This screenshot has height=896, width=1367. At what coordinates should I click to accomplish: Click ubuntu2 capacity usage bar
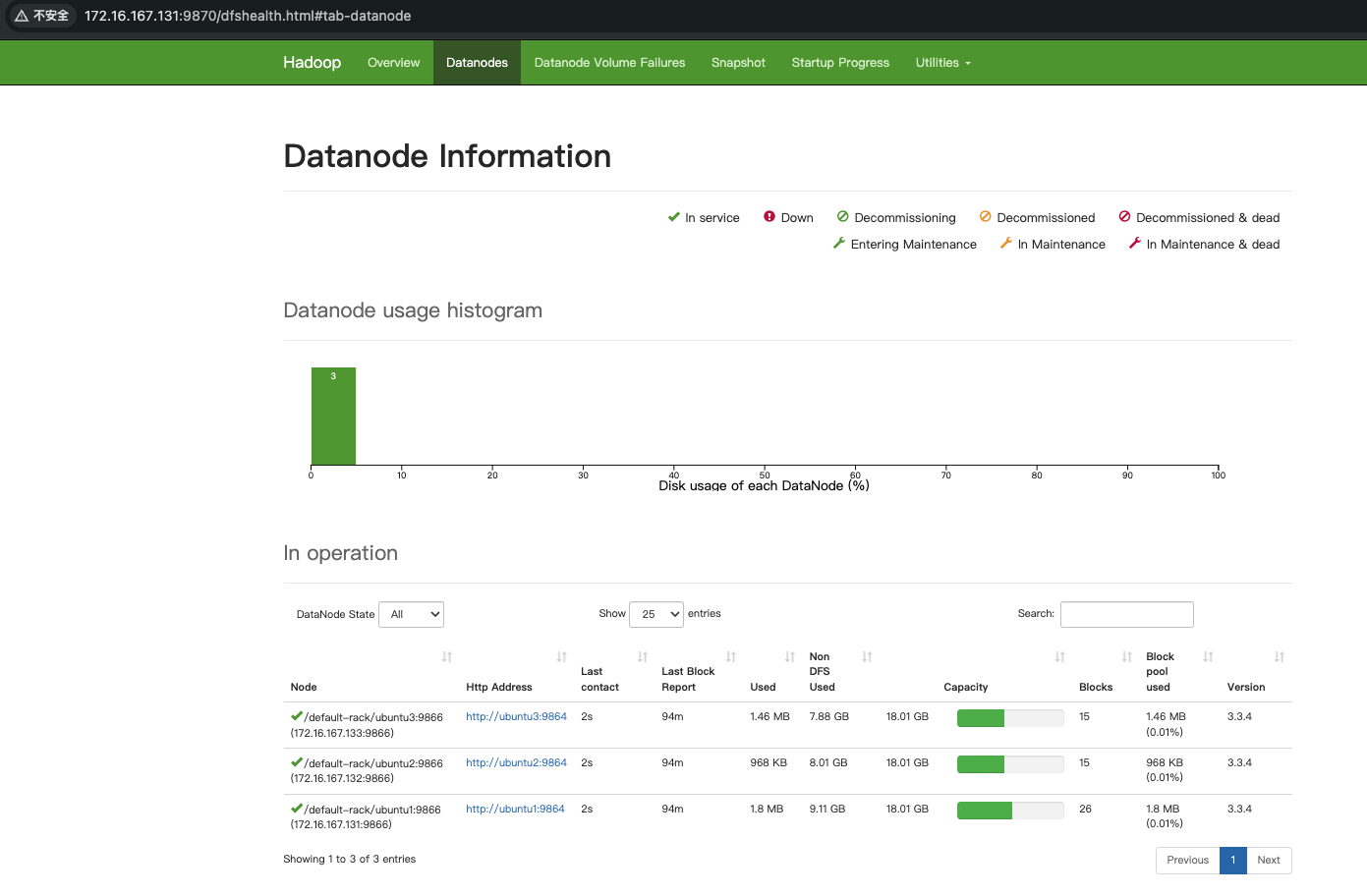point(1010,764)
